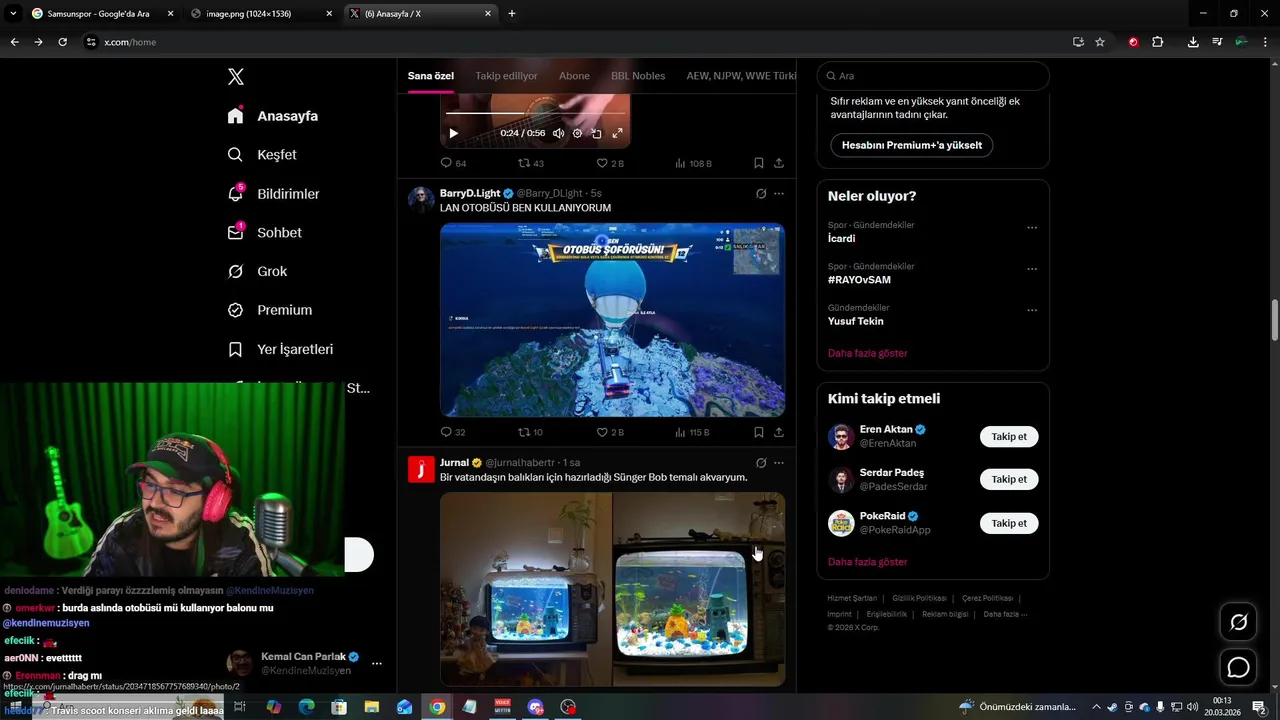Open guitar video playback settings gear
Viewport: 1280px width, 720px height.
tap(577, 133)
